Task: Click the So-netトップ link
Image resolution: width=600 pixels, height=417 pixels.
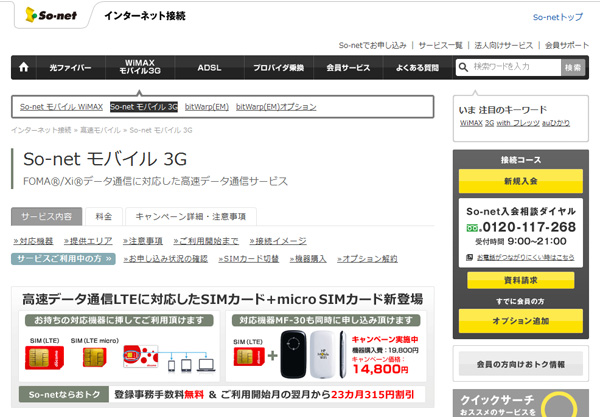Action: pos(558,18)
